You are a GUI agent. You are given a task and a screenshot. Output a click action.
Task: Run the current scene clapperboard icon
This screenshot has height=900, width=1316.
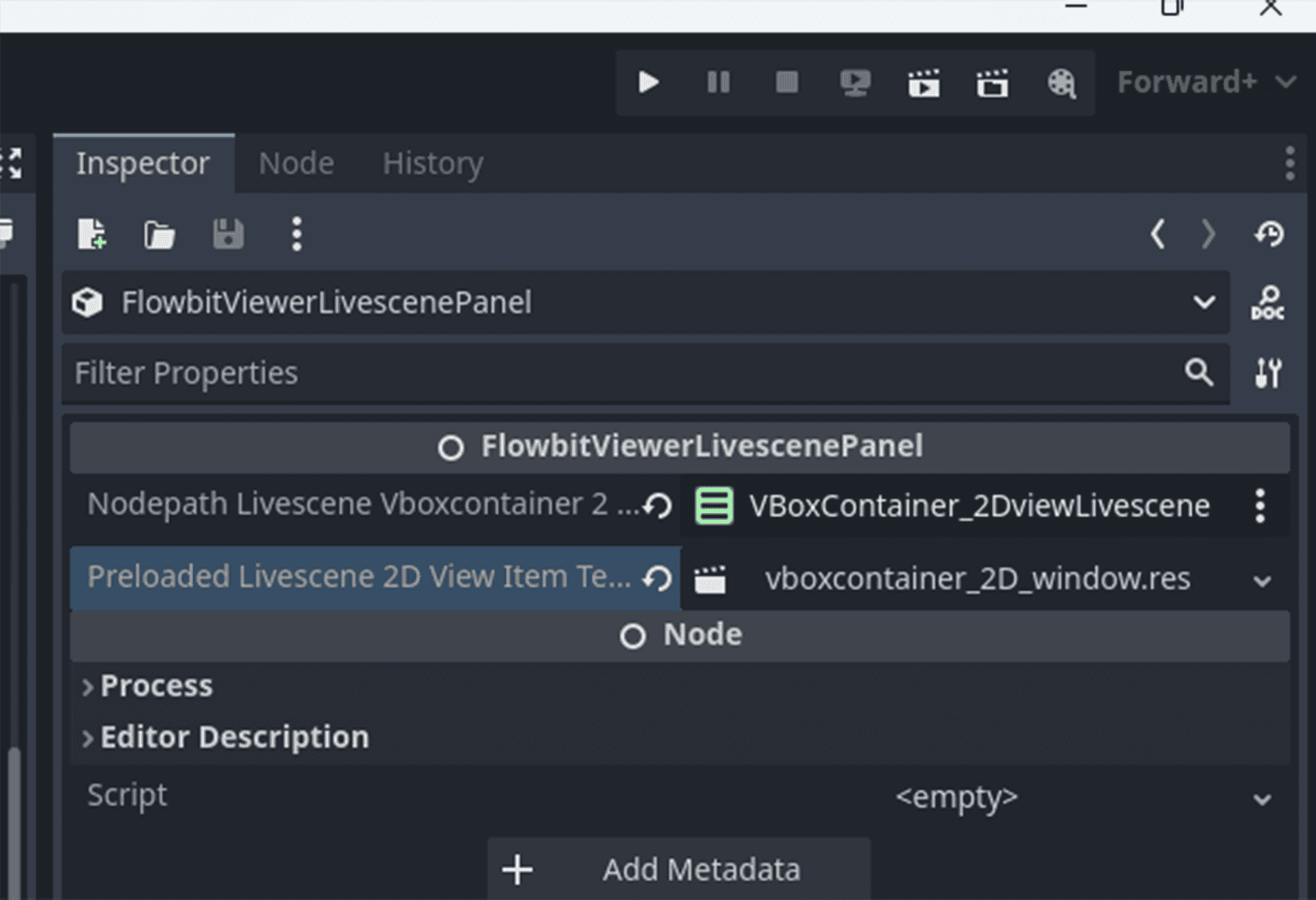tap(924, 83)
